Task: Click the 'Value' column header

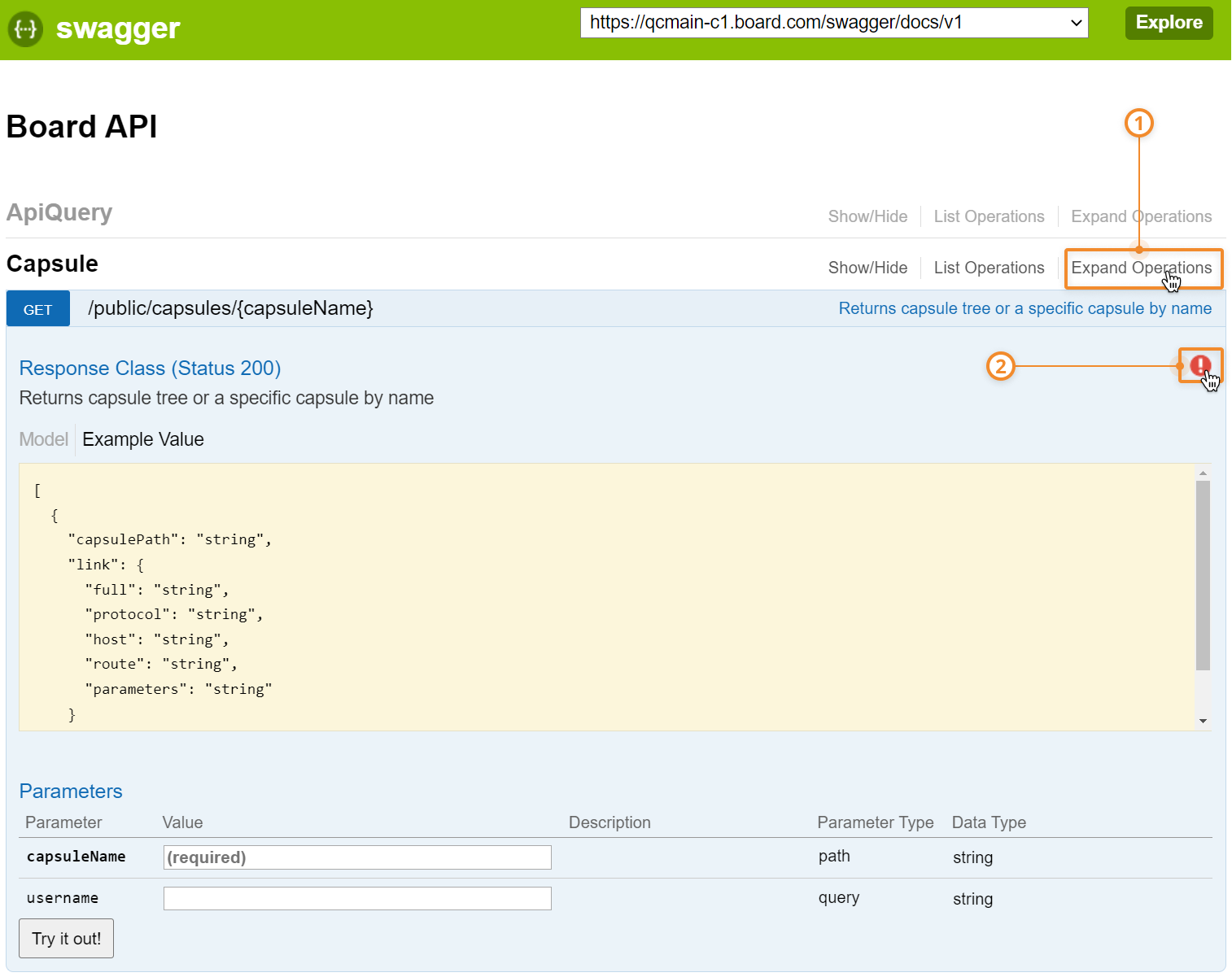Action: [x=182, y=822]
